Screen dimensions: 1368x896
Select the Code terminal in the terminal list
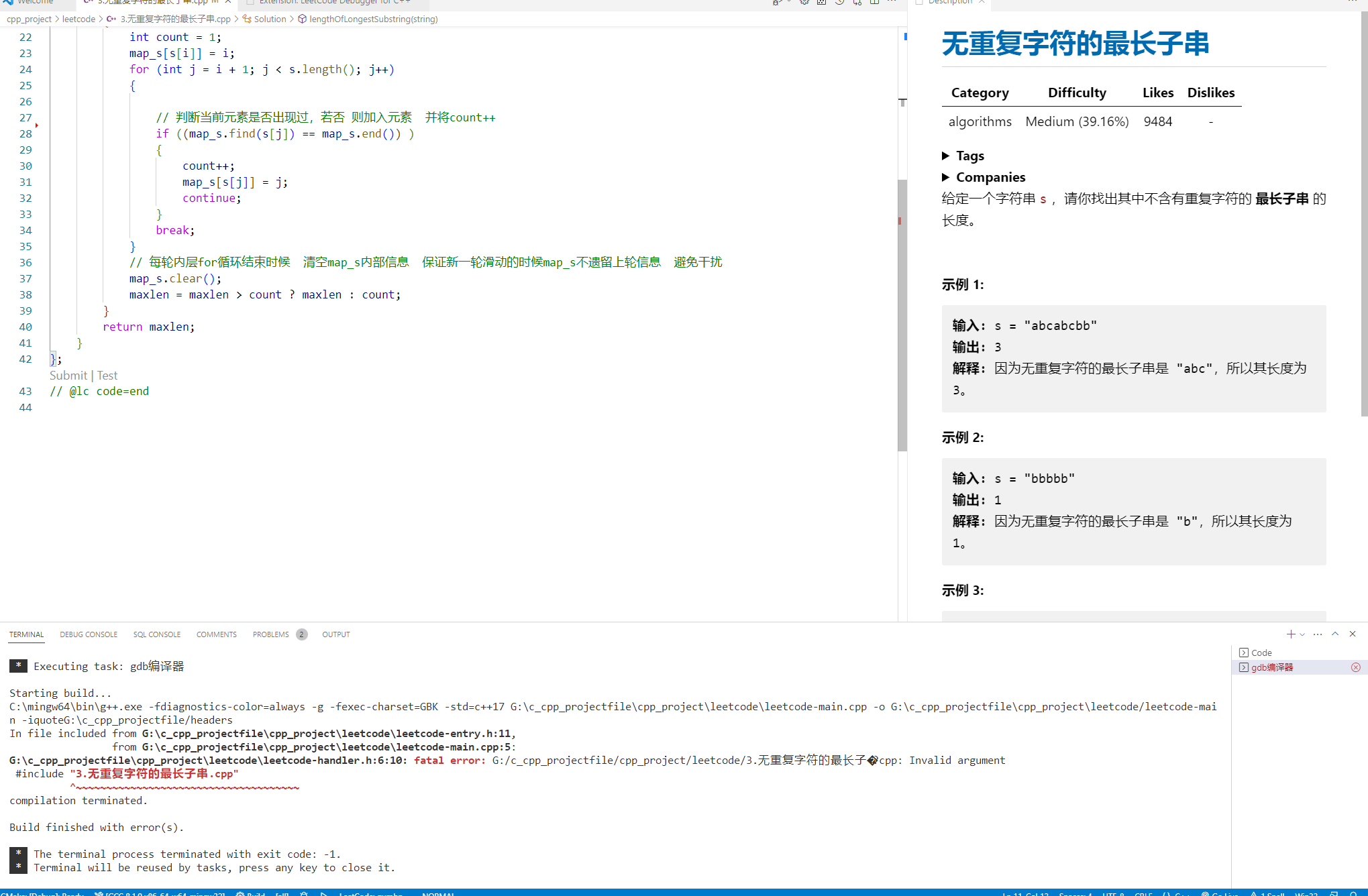click(x=1298, y=653)
